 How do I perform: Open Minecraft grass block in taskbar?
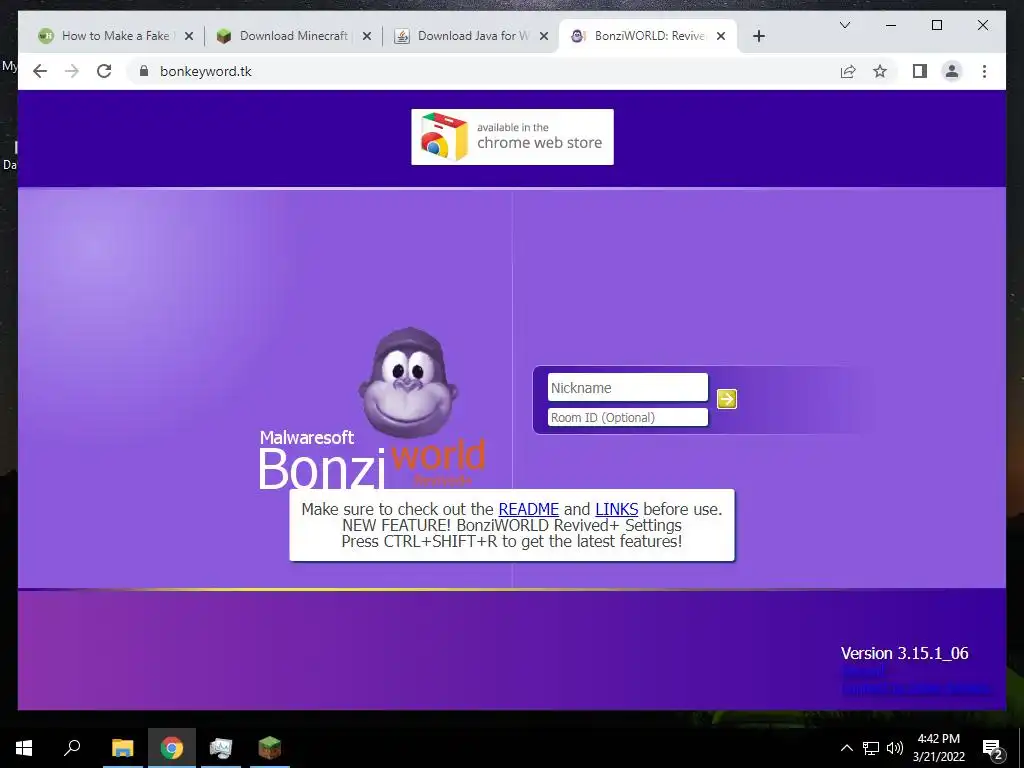click(269, 748)
